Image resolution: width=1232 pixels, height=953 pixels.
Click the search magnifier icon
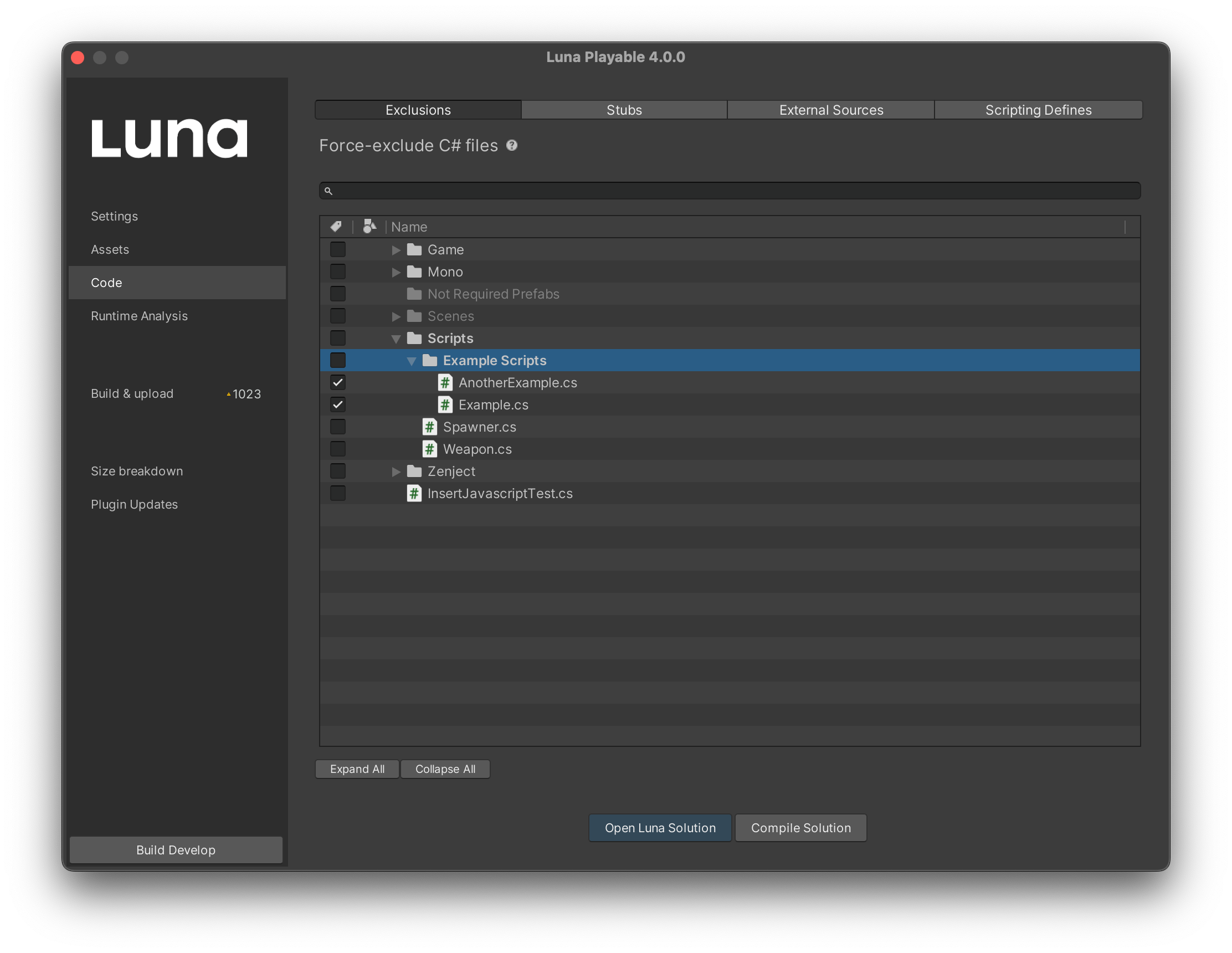[328, 191]
